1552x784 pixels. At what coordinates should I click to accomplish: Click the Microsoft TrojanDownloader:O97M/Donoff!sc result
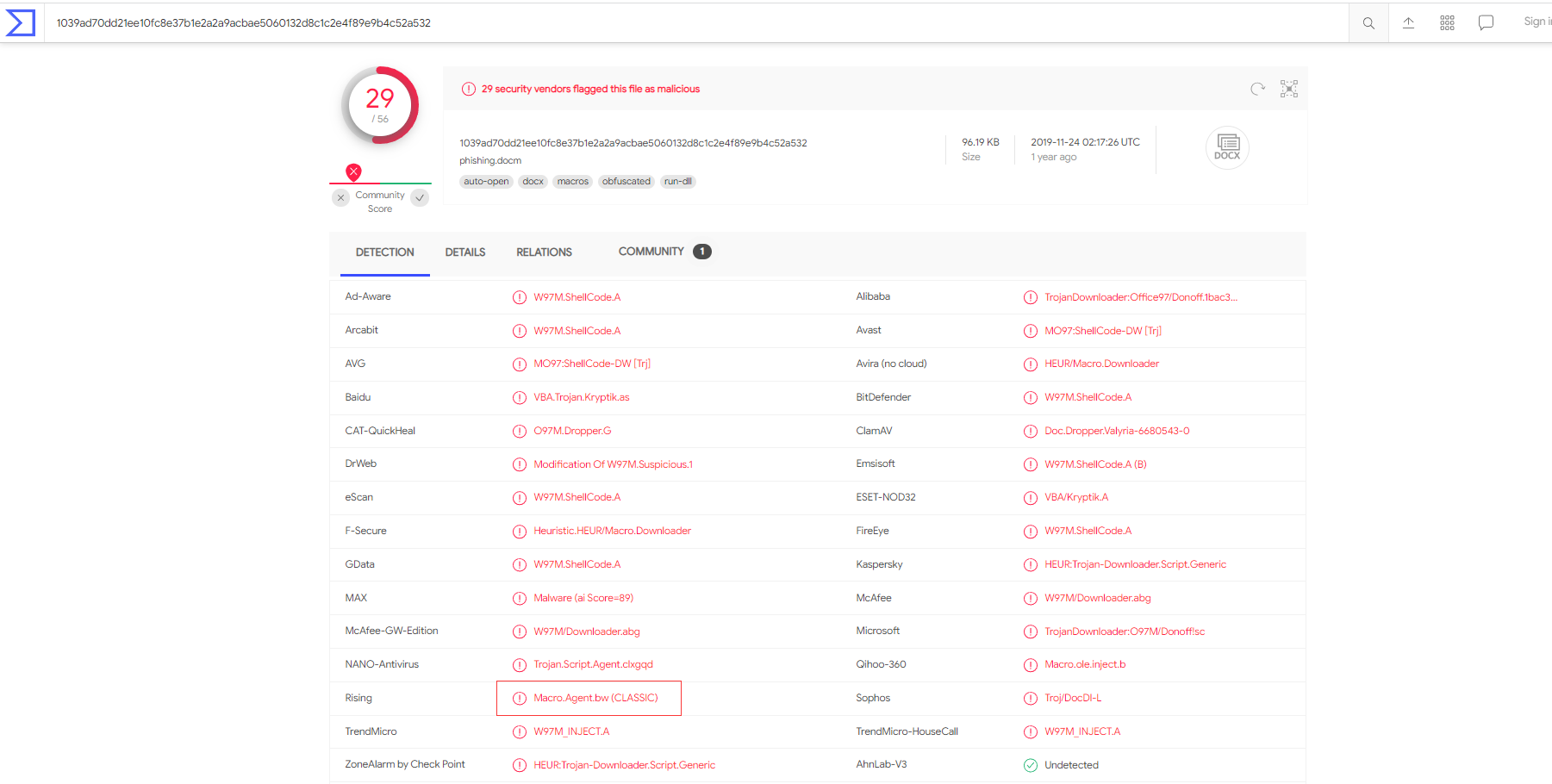point(1125,632)
